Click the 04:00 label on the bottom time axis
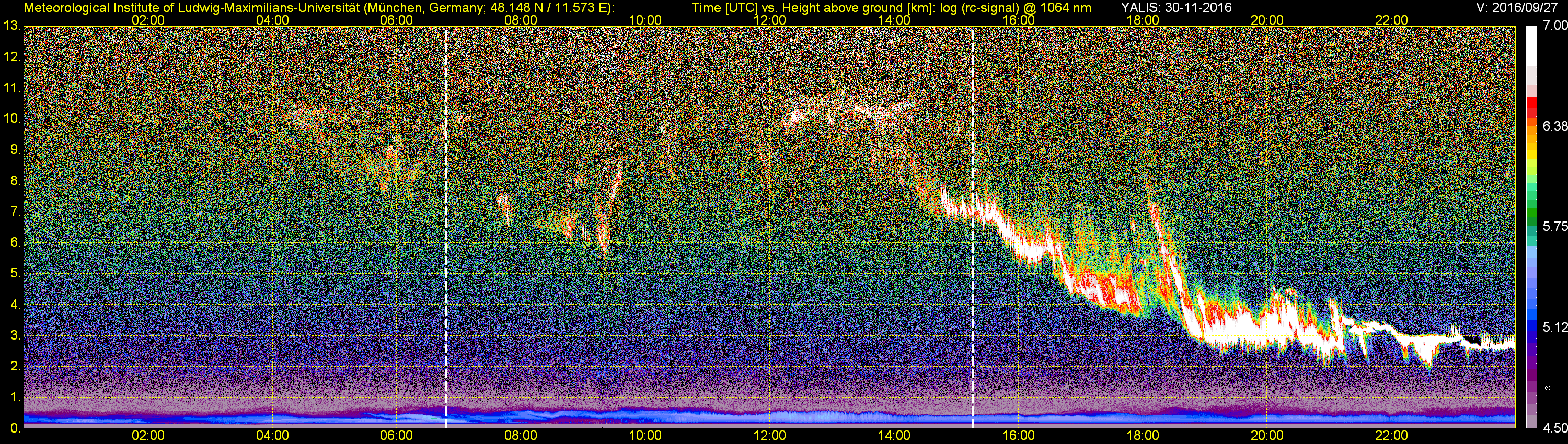 pos(272,436)
